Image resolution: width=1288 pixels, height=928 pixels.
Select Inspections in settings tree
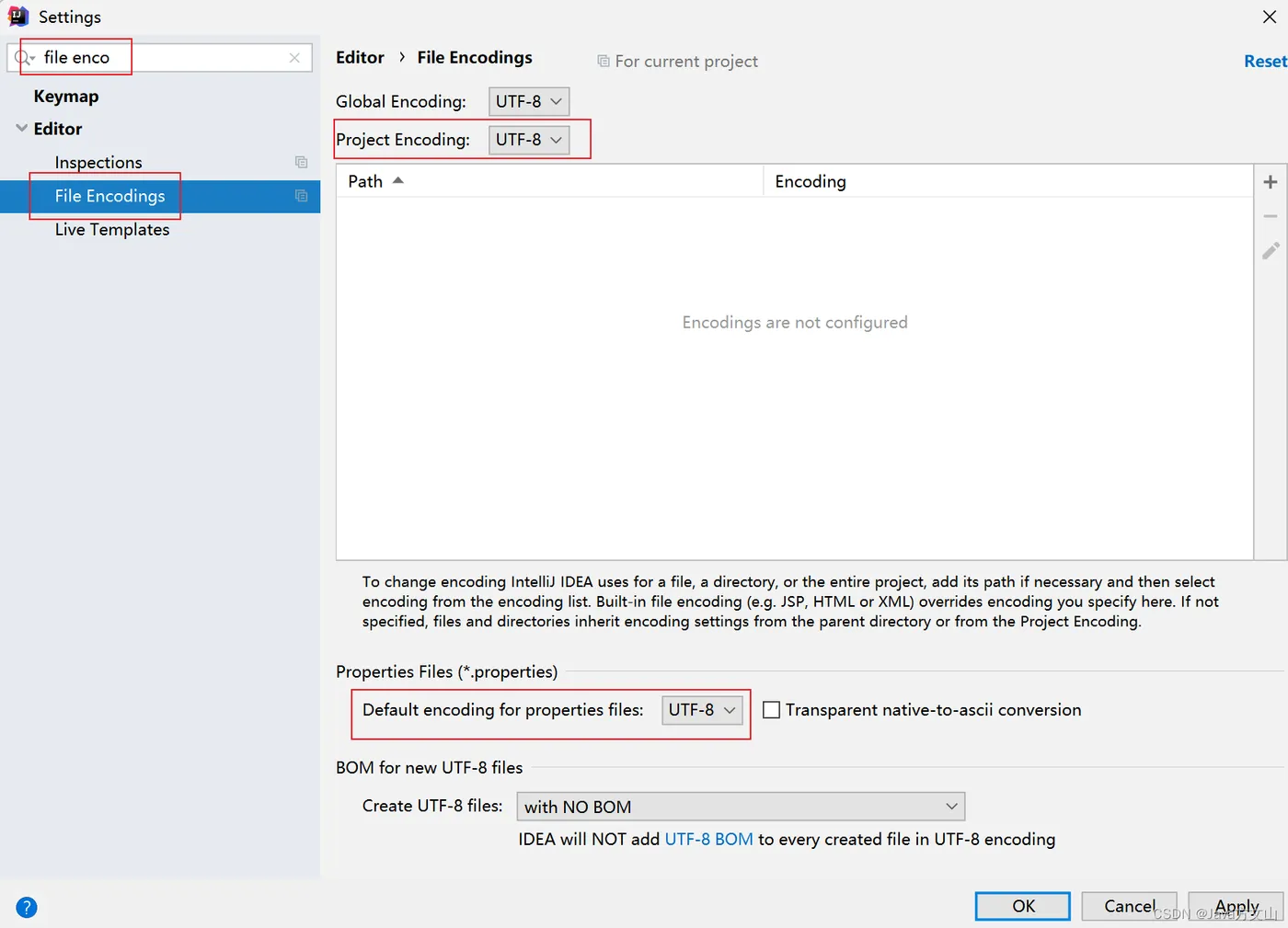point(98,163)
